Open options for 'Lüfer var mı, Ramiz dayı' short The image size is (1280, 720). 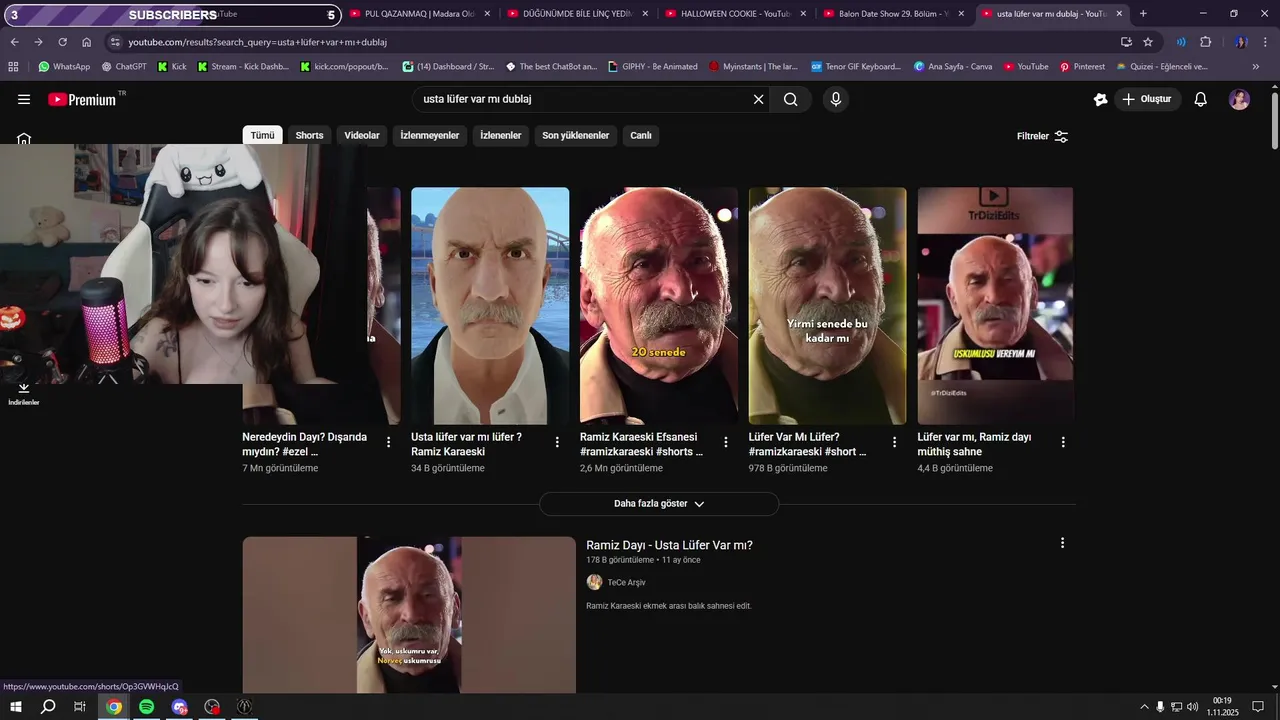click(x=1063, y=442)
